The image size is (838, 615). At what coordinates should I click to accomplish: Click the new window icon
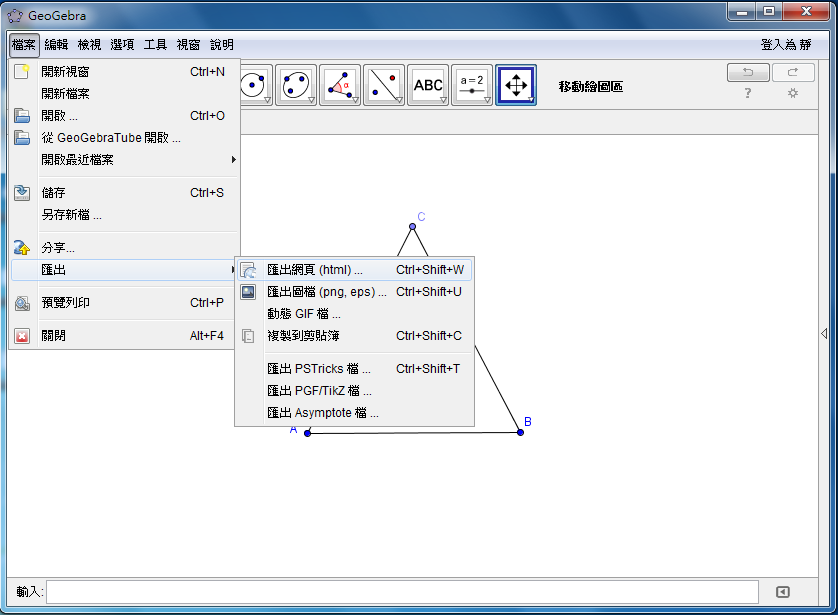click(22, 72)
